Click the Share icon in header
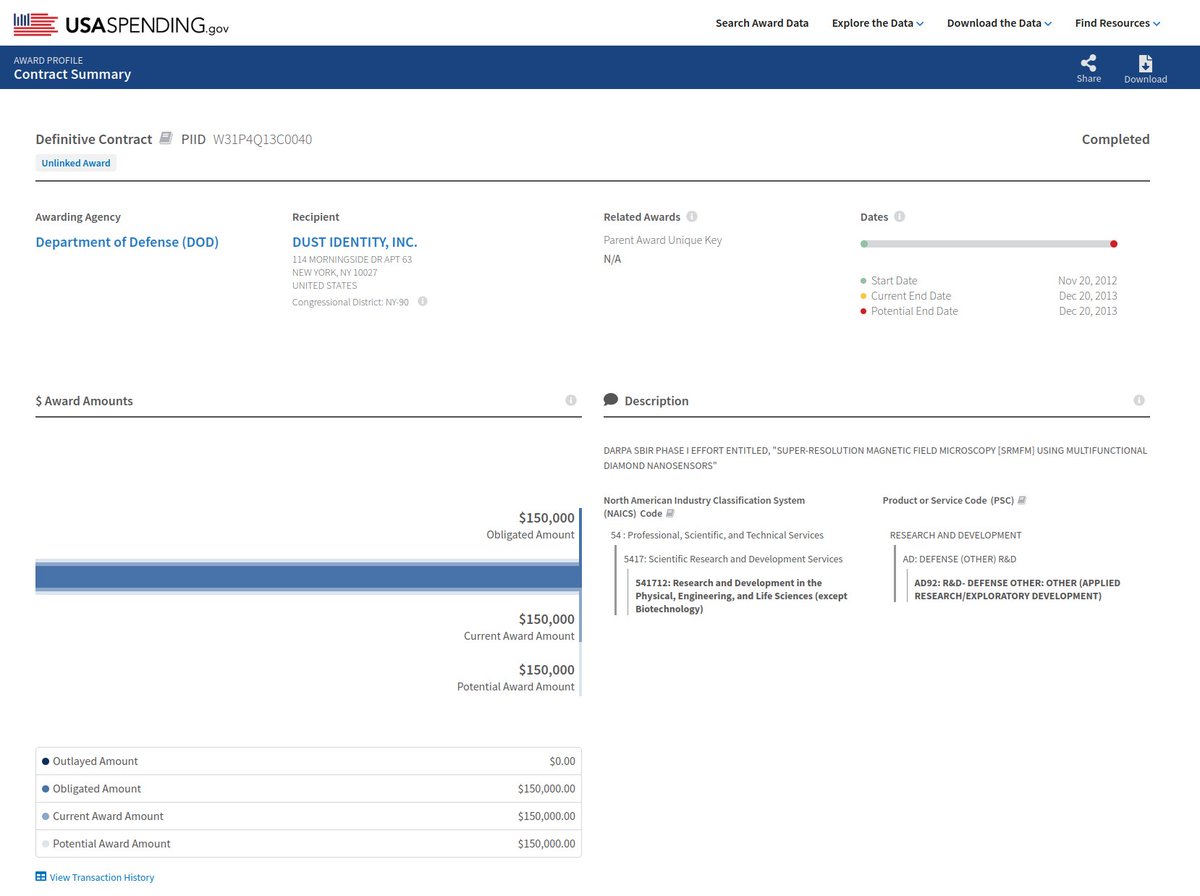Screen dimensions: 1200x896 coord(1088,63)
